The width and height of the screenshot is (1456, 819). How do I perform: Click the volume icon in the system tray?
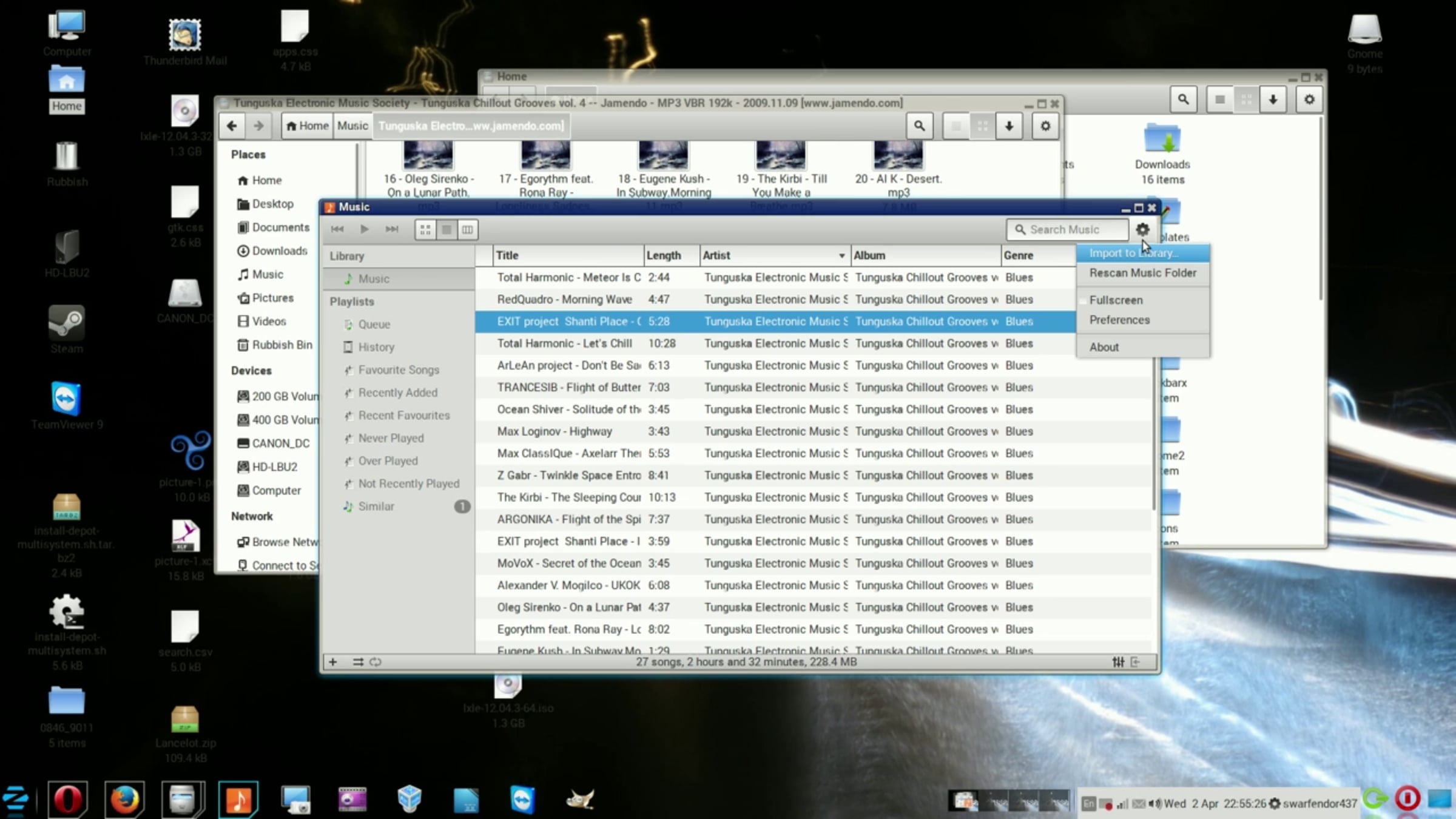pyautogui.click(x=1155, y=804)
